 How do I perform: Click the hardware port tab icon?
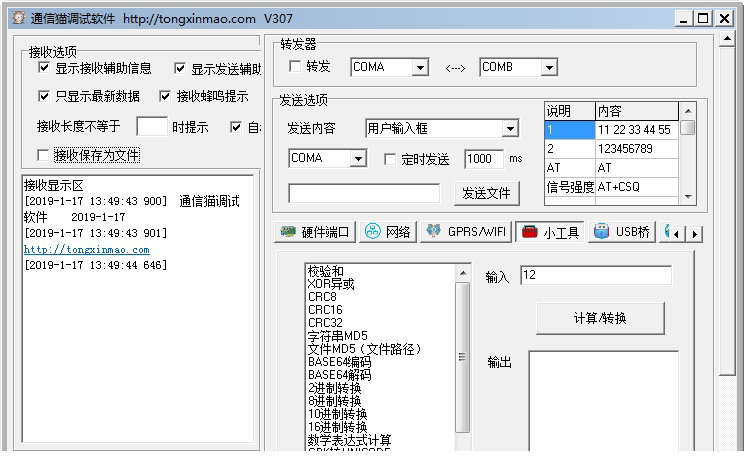tap(288, 232)
